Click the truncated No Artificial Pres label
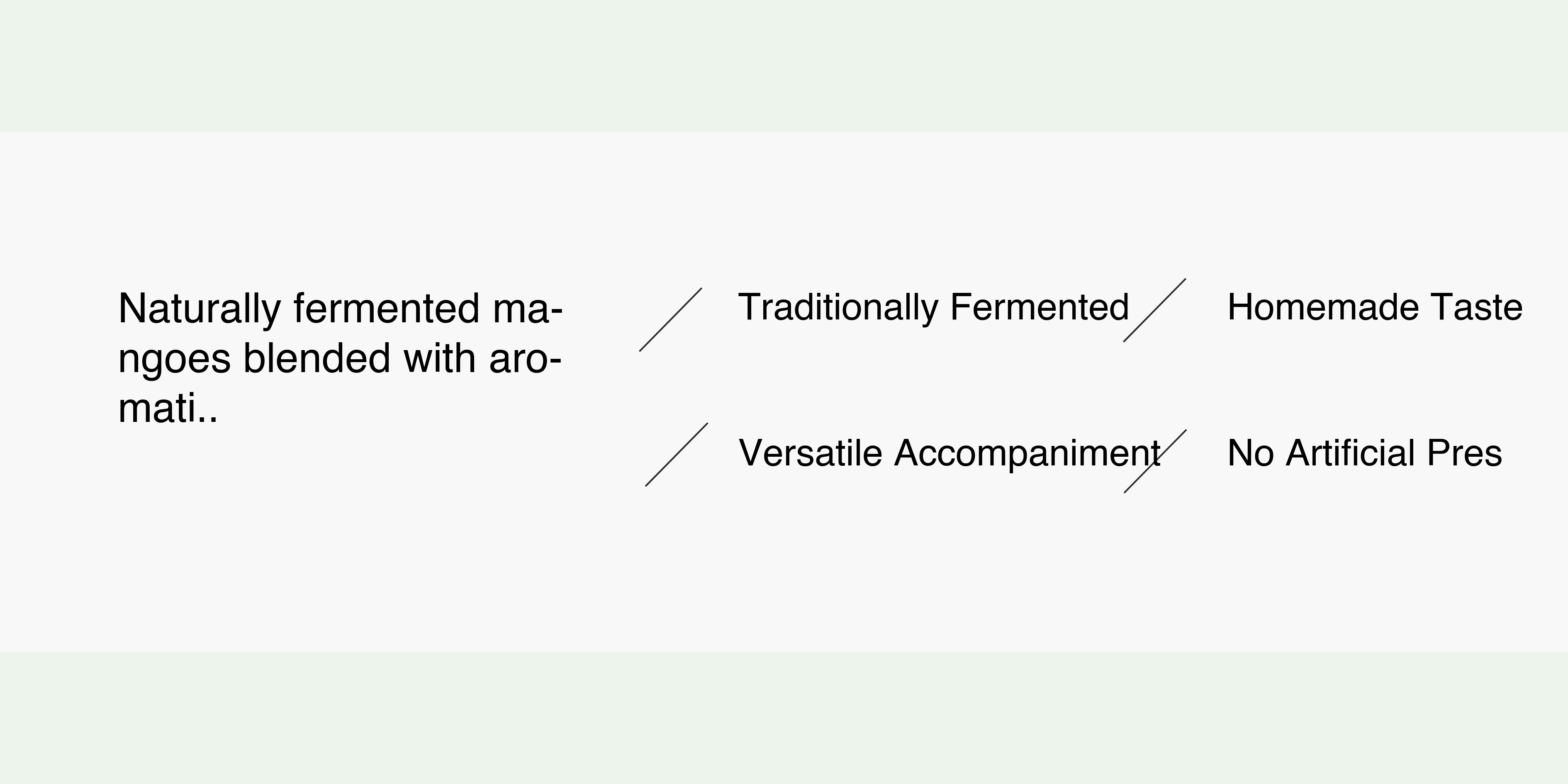Image resolution: width=1568 pixels, height=784 pixels. tap(1364, 453)
